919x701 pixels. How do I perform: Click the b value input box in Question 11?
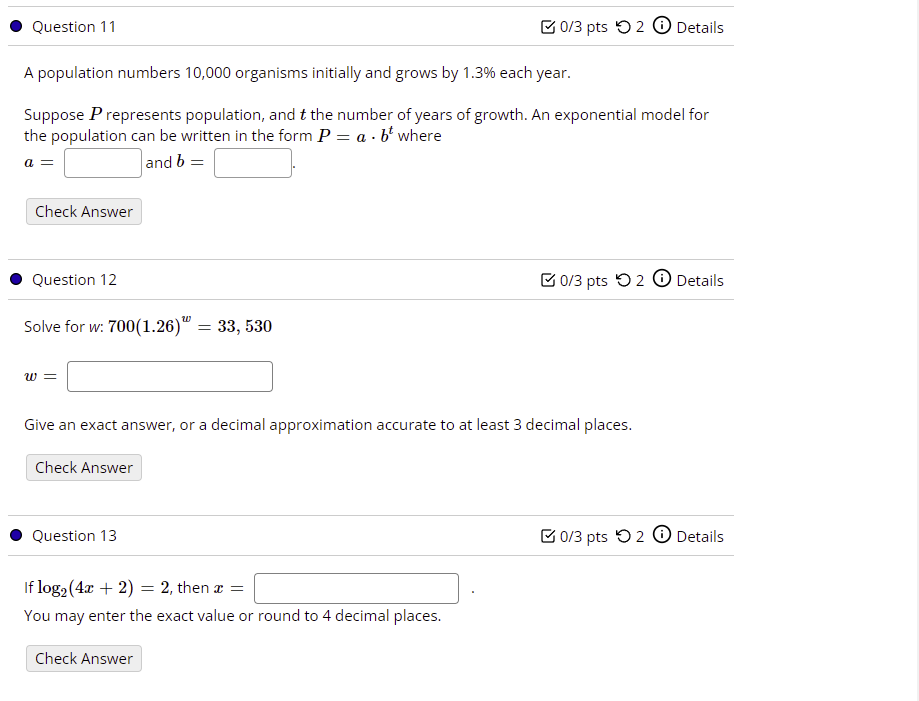(252, 162)
